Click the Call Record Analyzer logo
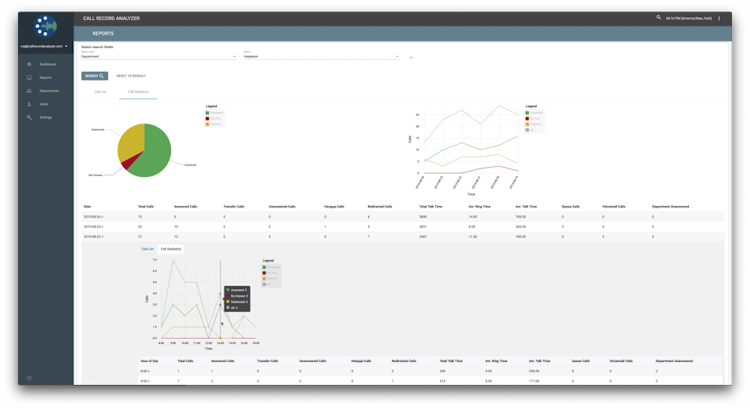 [45, 26]
